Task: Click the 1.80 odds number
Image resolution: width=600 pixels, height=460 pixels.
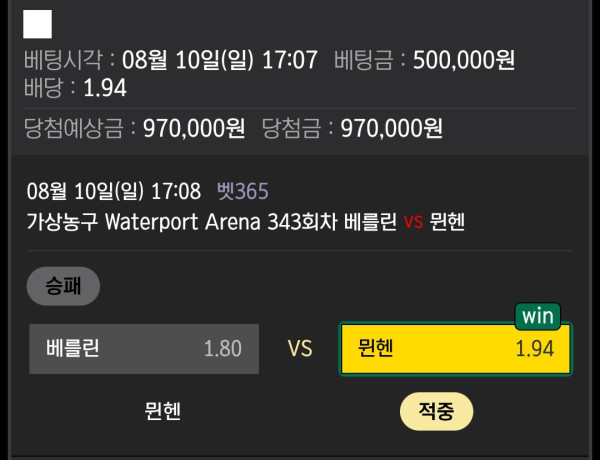Action: [222, 349]
